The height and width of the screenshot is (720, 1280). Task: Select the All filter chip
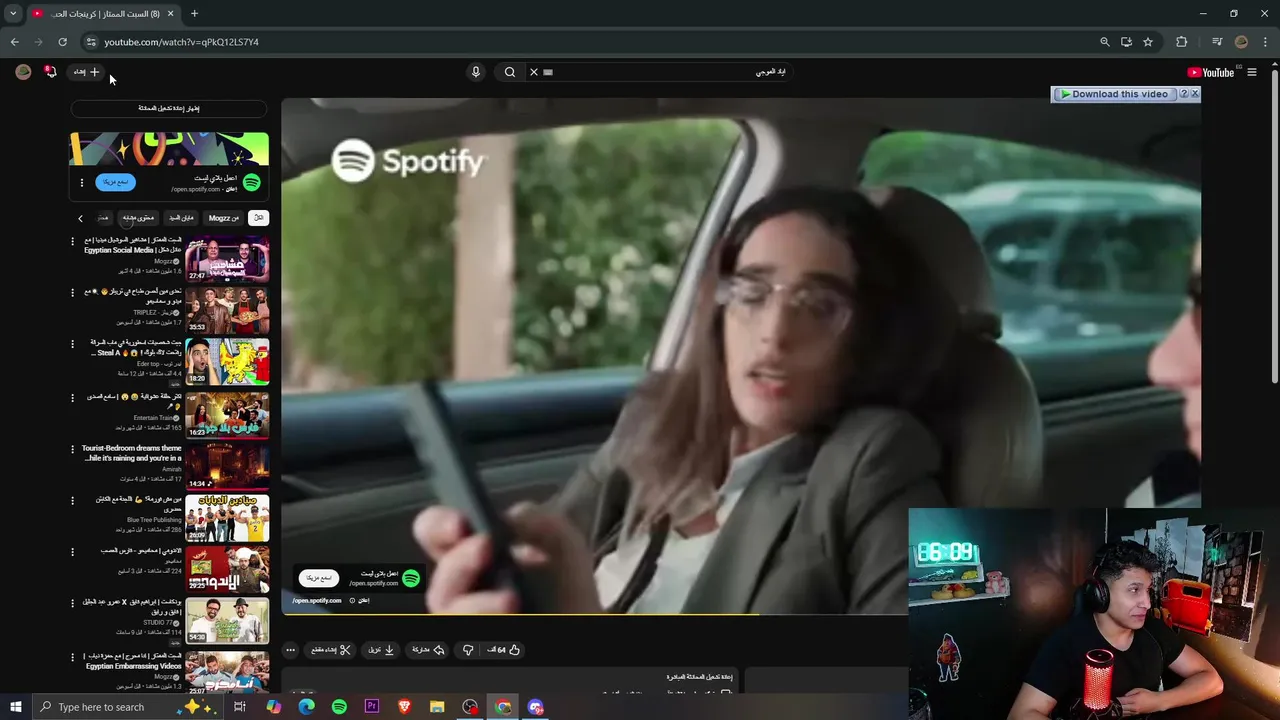[258, 218]
